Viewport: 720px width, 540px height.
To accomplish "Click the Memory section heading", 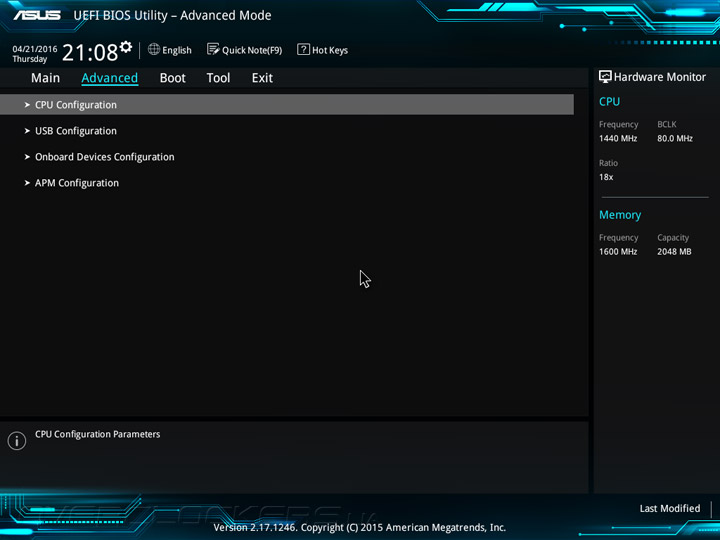I will [x=620, y=215].
